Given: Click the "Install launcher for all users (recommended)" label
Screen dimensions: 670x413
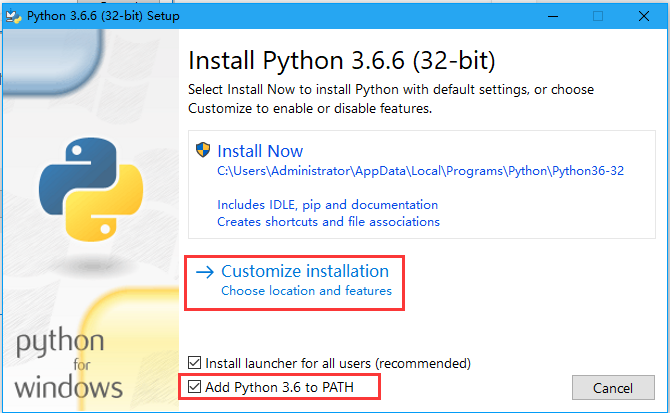Looking at the screenshot, I should click(337, 363).
